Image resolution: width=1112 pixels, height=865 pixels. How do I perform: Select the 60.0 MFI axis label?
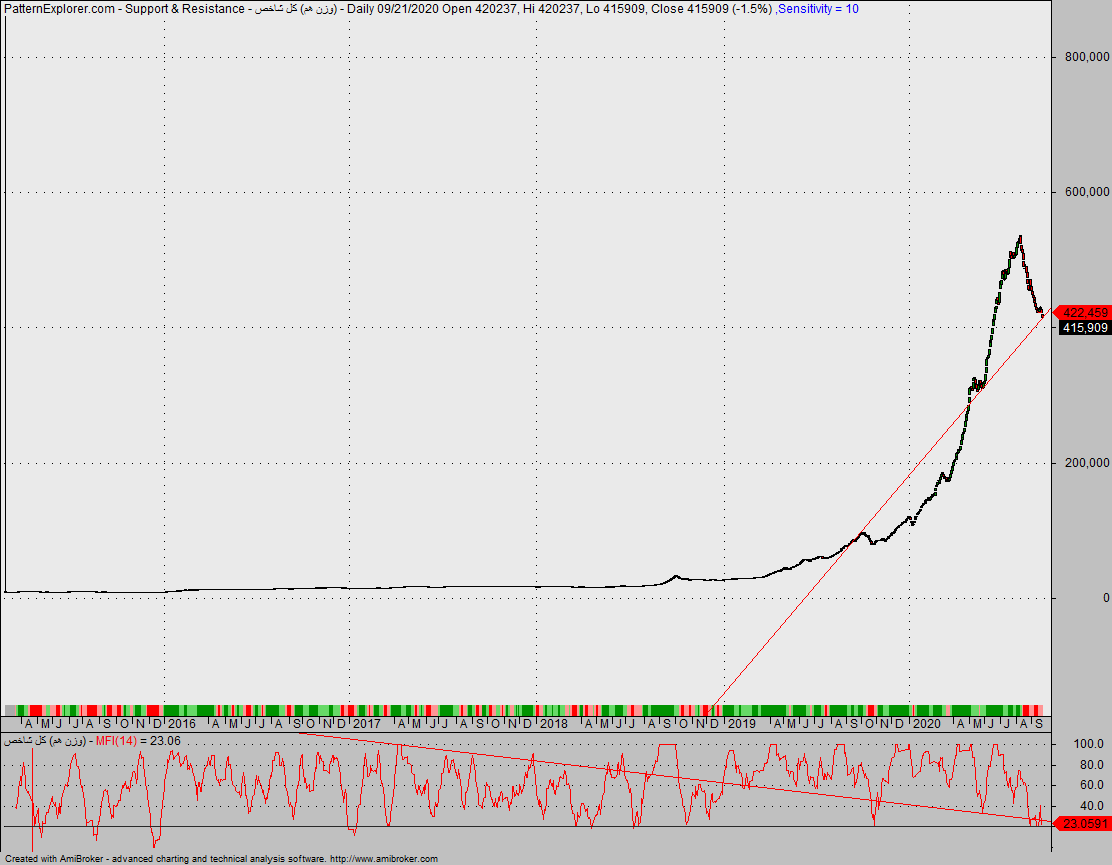[x=1091, y=786]
